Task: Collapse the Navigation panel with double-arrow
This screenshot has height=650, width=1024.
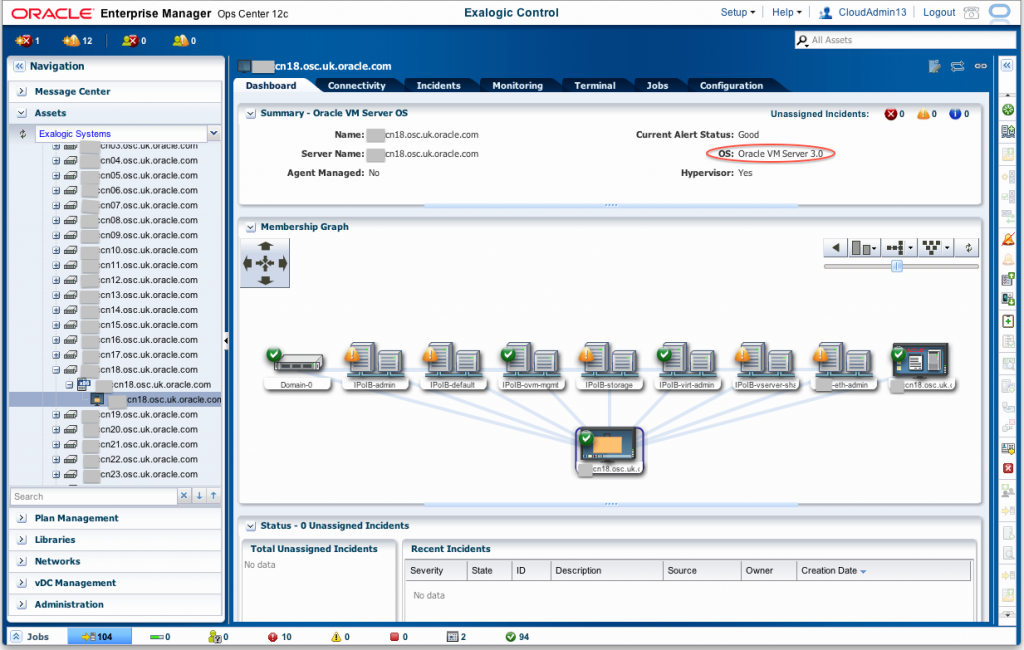Action: [19, 66]
